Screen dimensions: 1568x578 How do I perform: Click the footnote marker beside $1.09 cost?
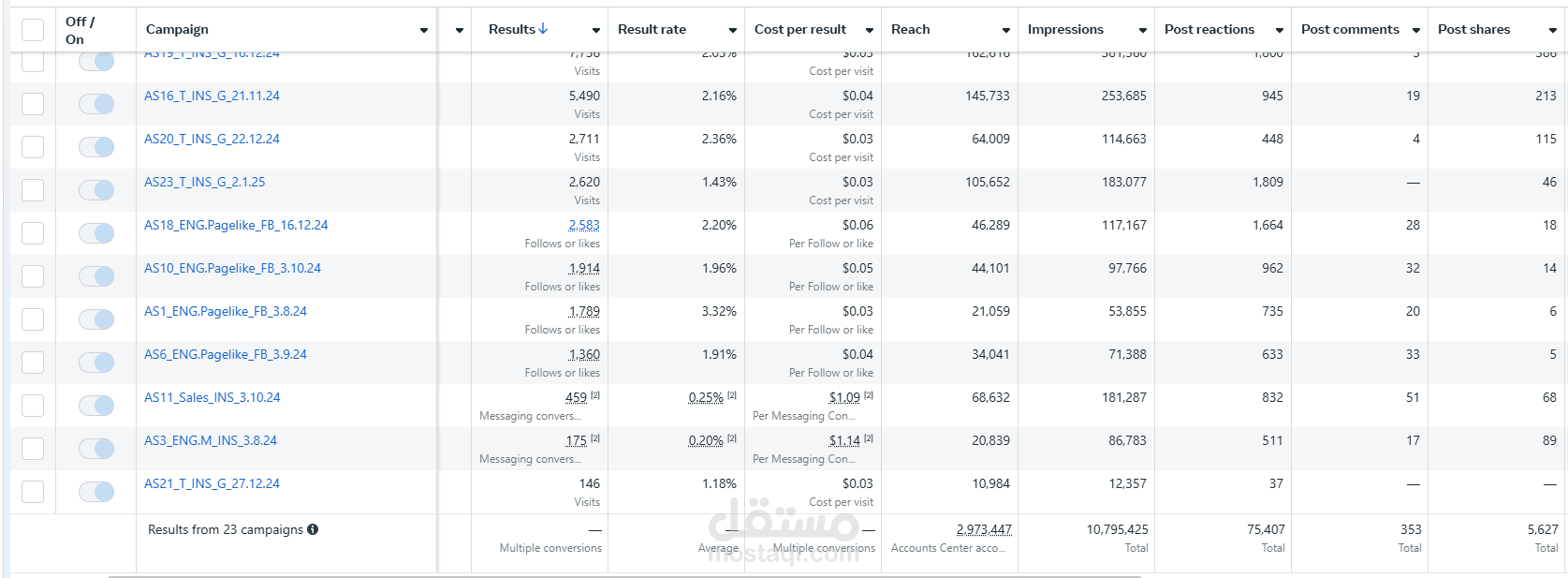pyautogui.click(x=869, y=395)
